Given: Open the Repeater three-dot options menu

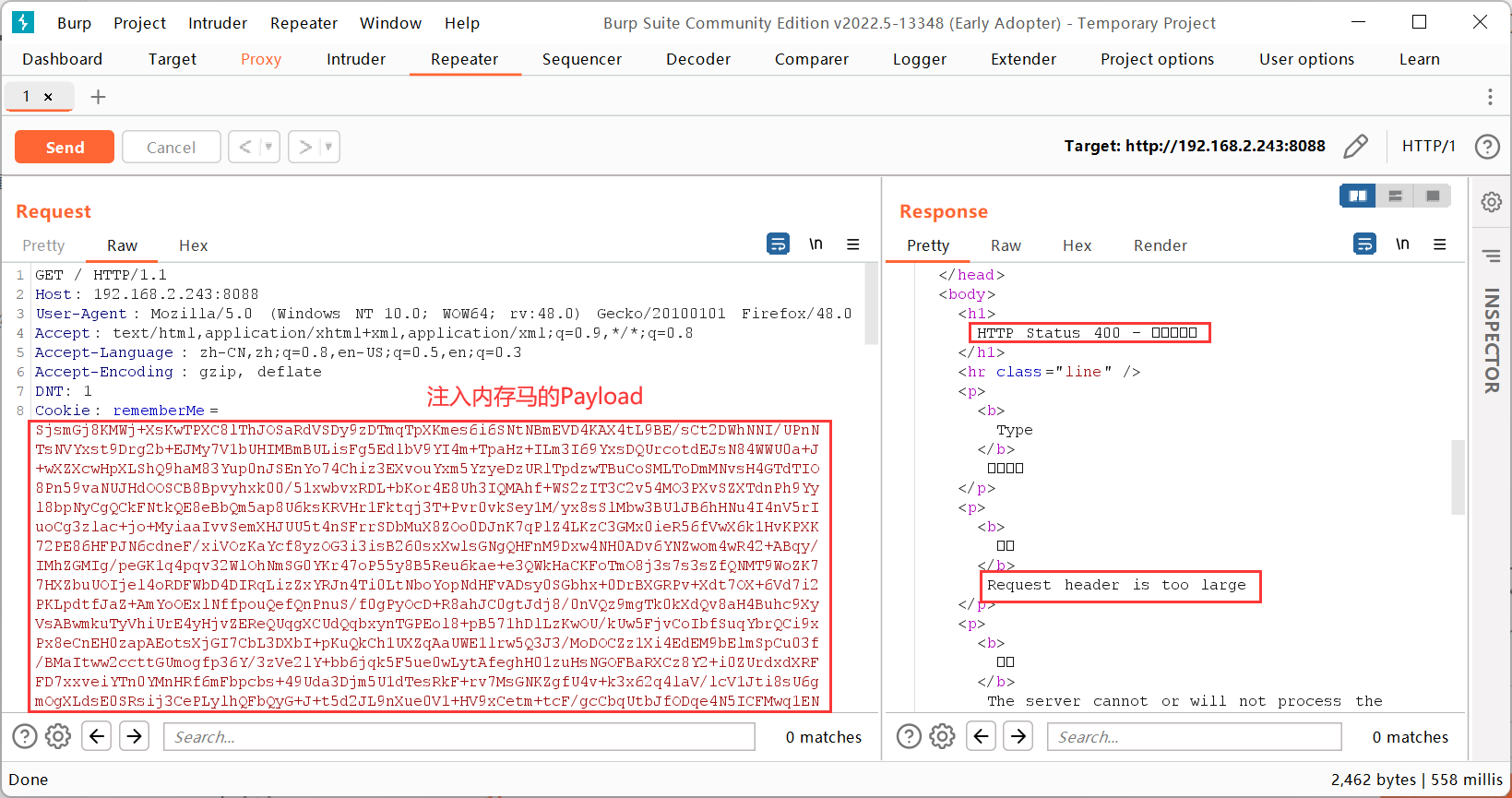Looking at the screenshot, I should (x=1489, y=97).
